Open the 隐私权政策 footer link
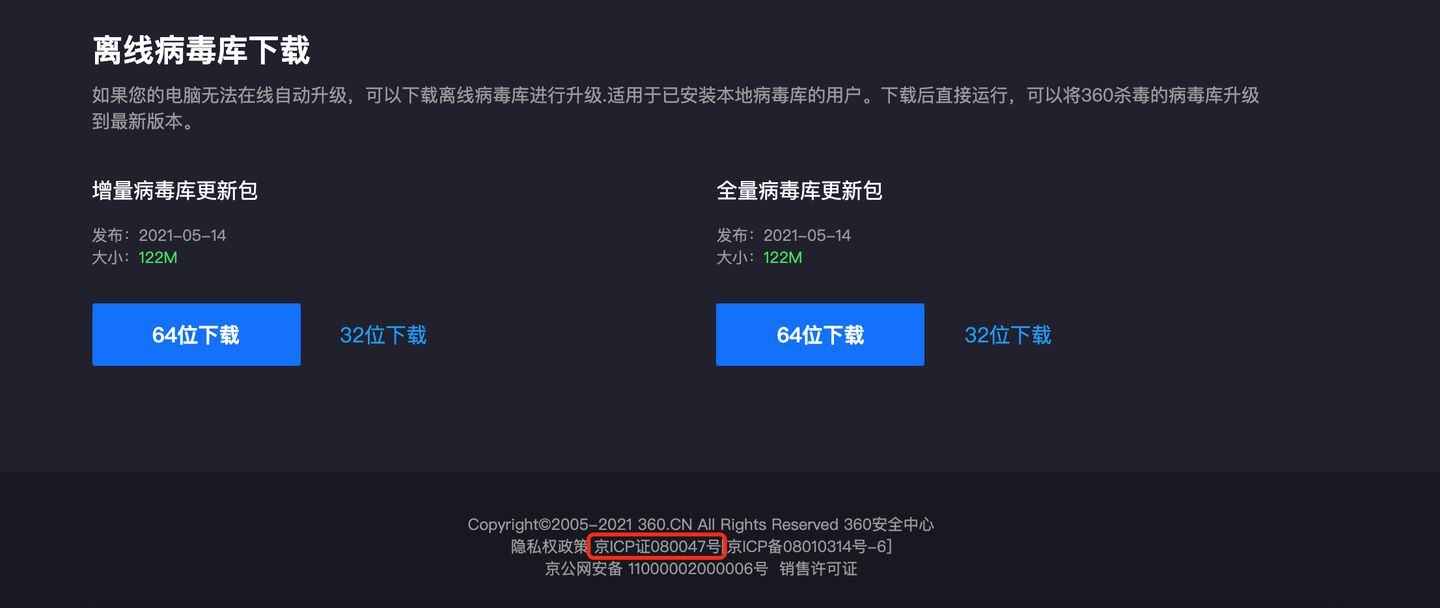 point(549,547)
